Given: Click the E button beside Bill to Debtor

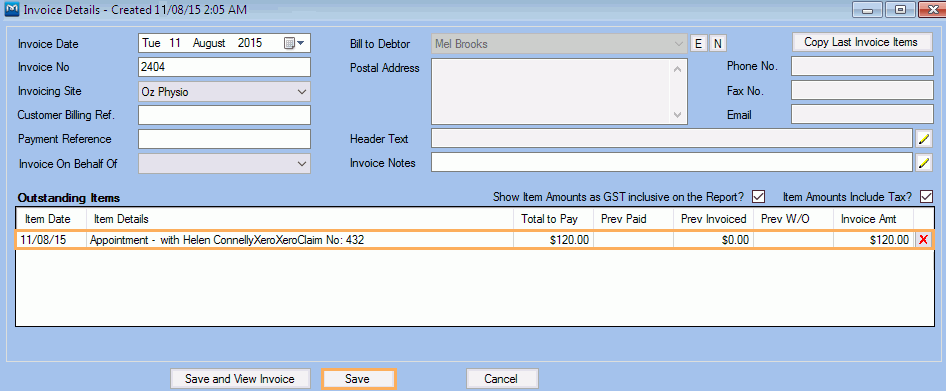Looking at the screenshot, I should point(699,43).
